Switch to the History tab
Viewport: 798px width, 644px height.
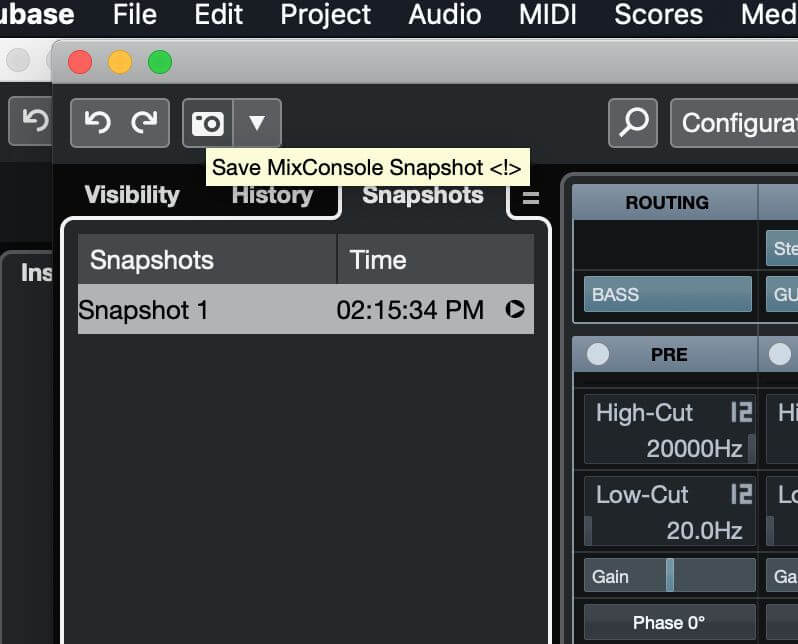pos(272,195)
